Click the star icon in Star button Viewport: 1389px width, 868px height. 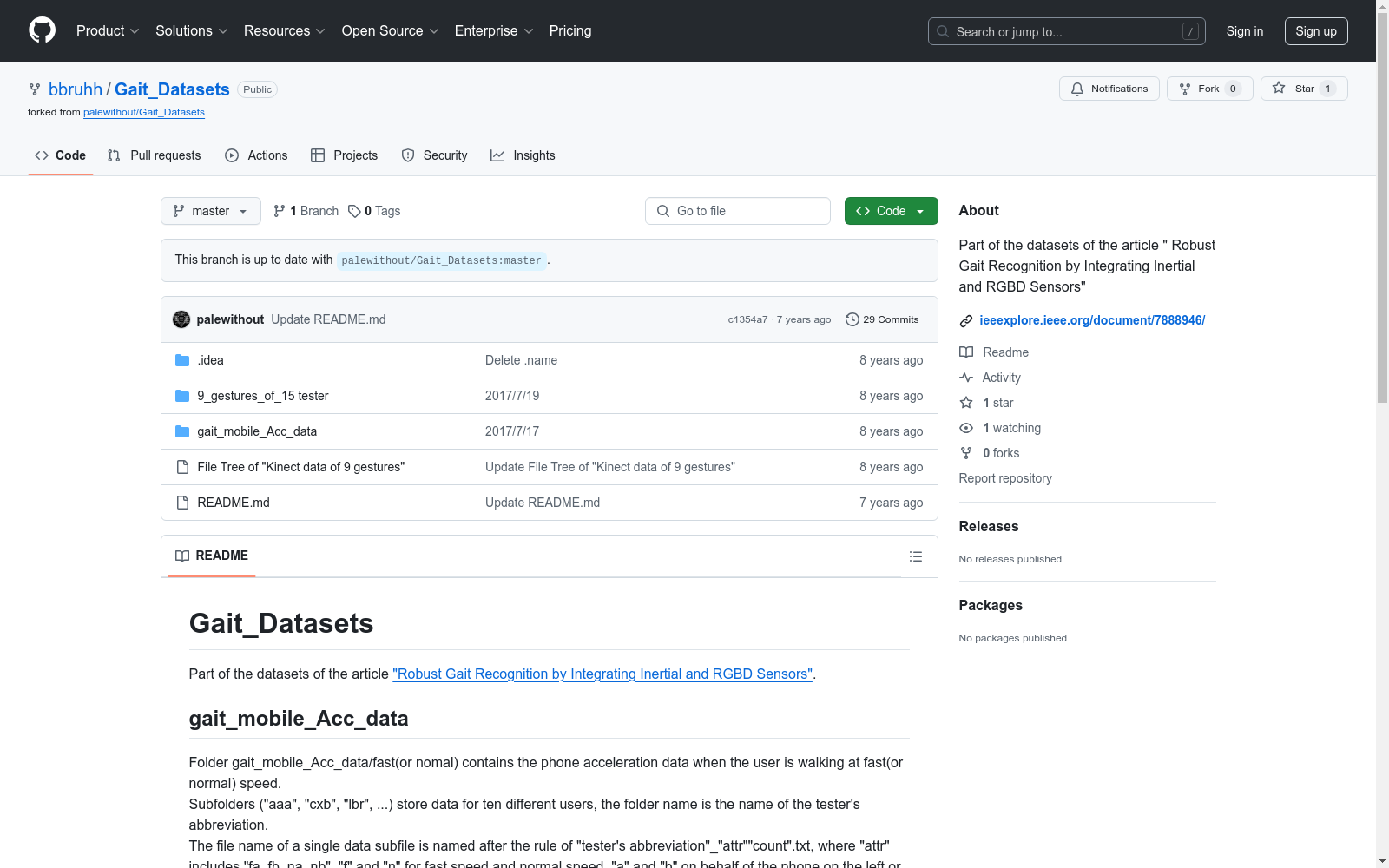click(x=1279, y=88)
